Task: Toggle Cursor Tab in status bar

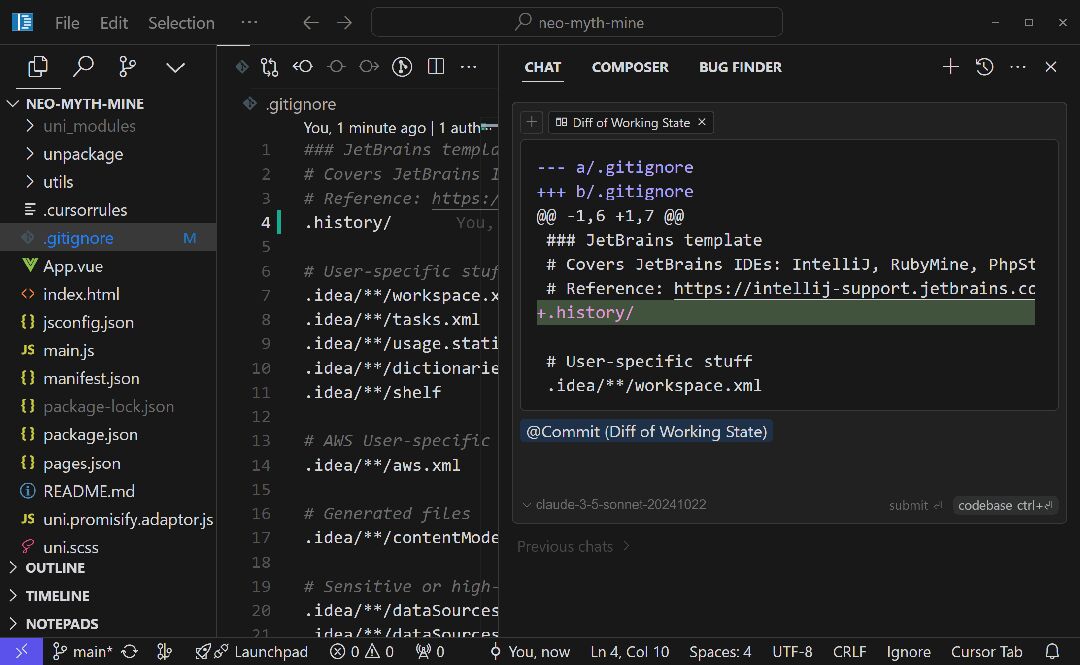Action: coord(986,651)
